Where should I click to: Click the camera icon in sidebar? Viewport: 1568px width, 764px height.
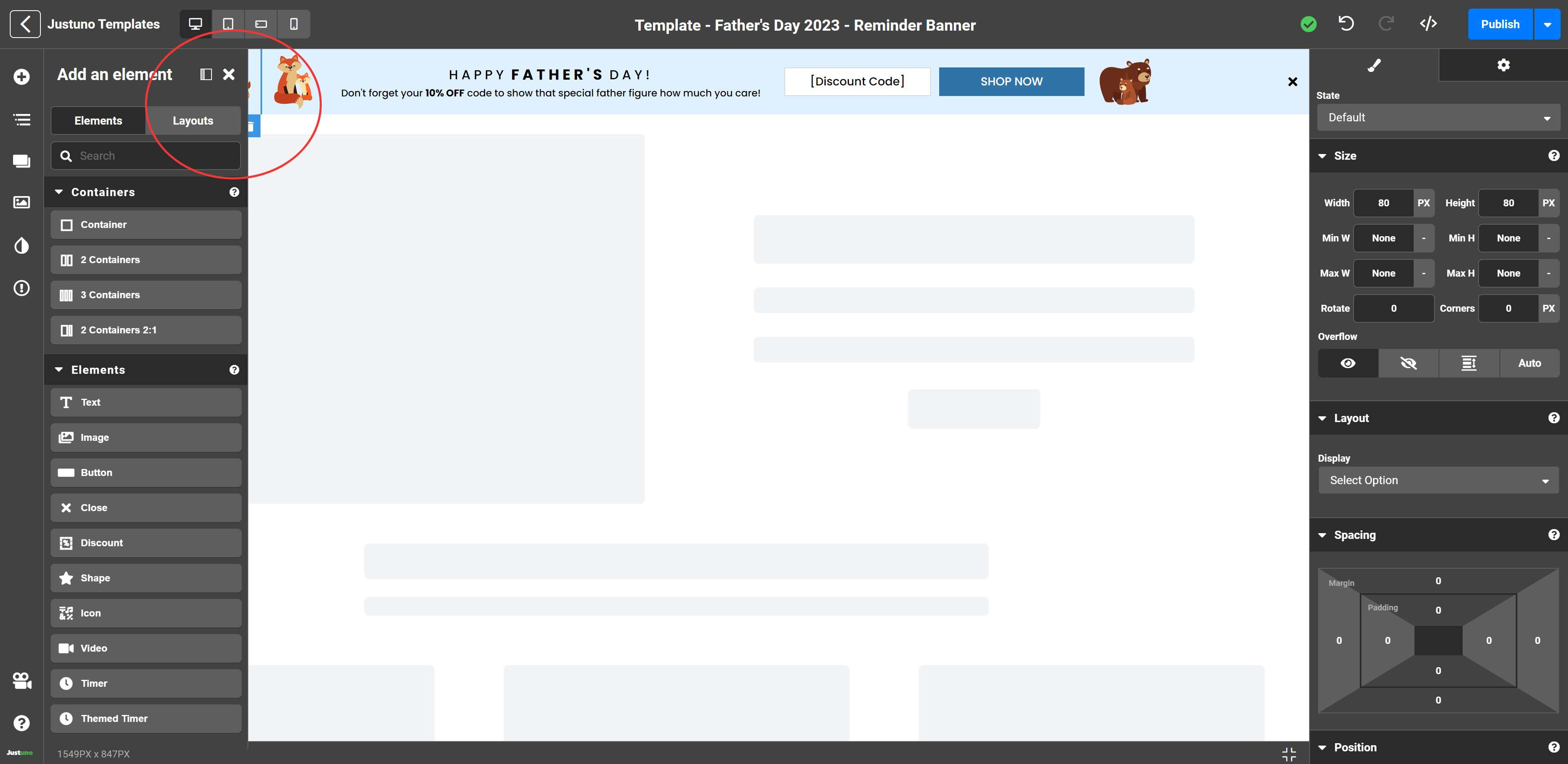(x=22, y=681)
